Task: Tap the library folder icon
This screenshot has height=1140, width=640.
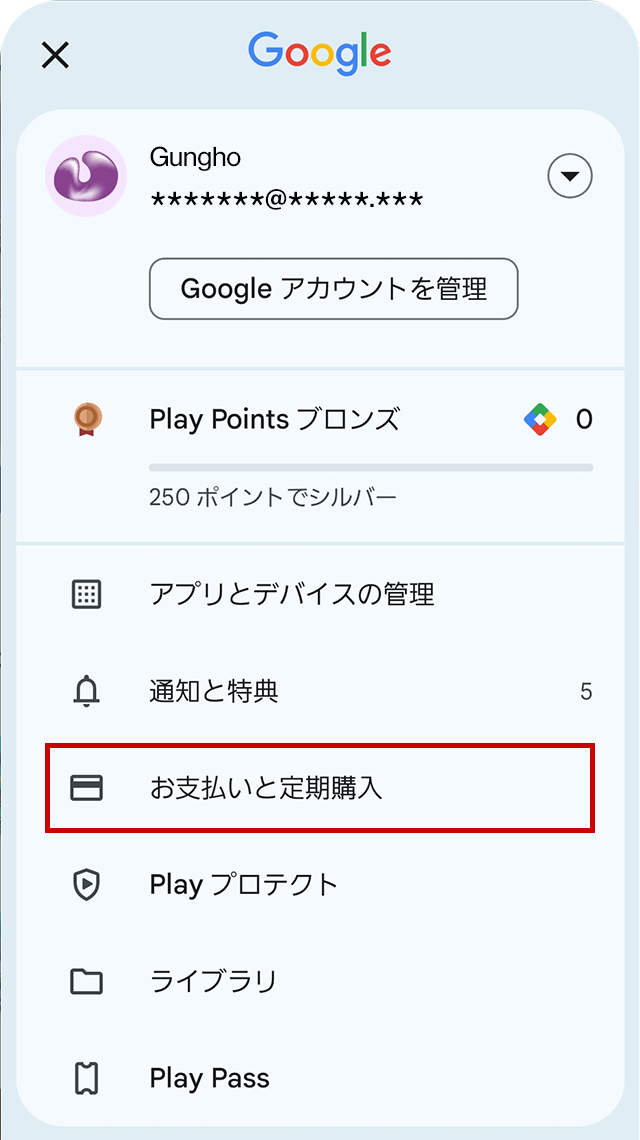Action: pos(87,982)
